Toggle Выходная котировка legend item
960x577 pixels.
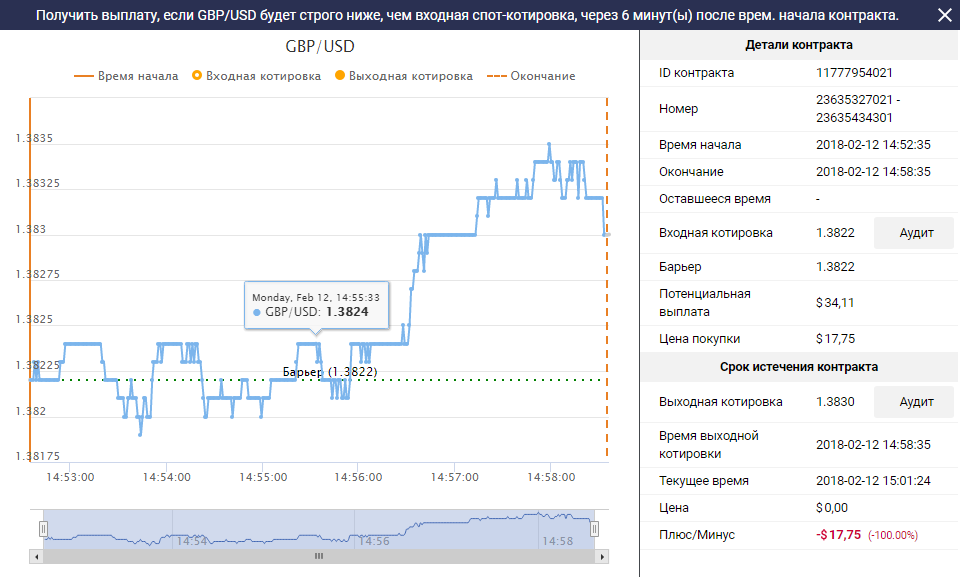coord(403,76)
